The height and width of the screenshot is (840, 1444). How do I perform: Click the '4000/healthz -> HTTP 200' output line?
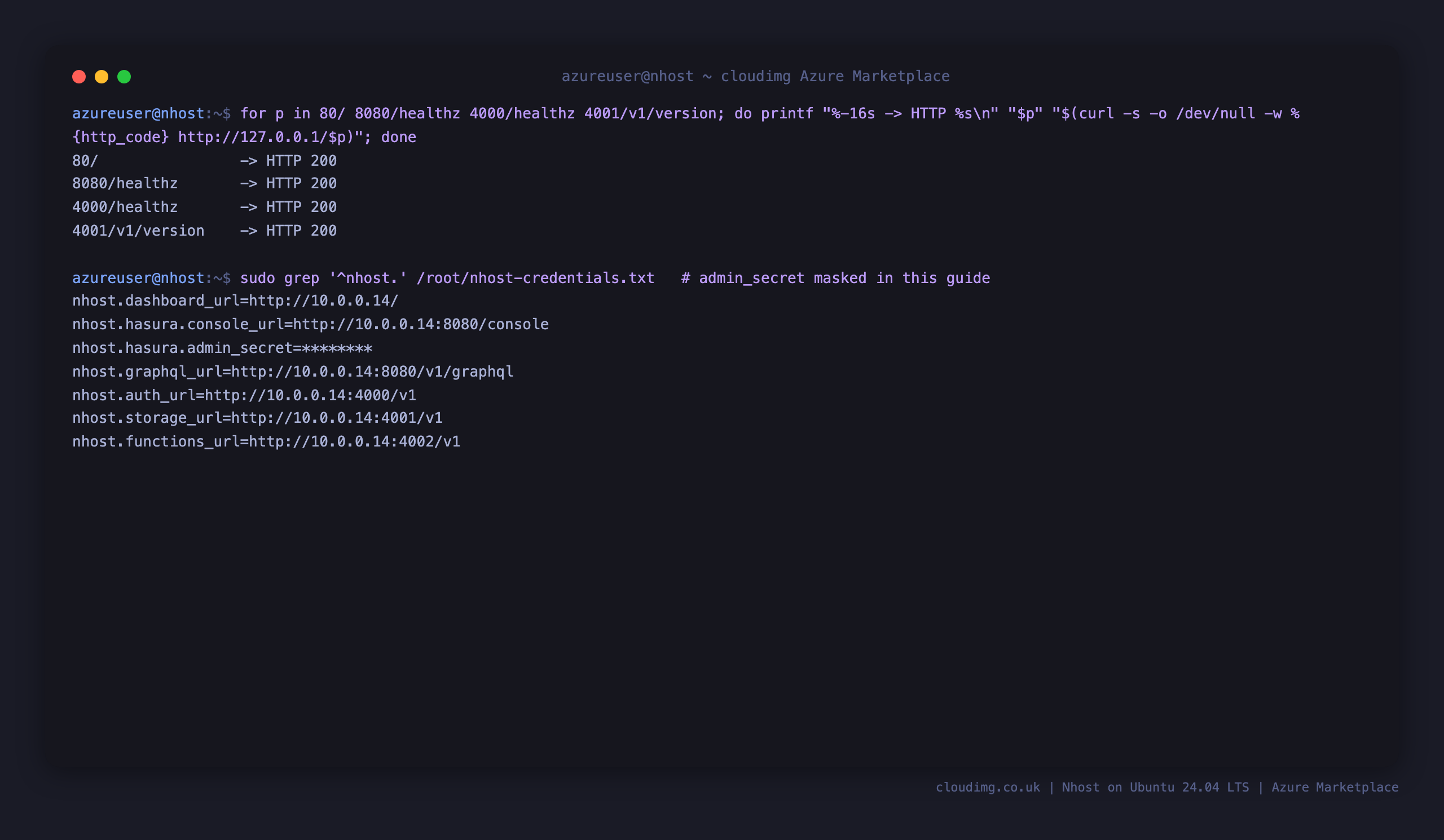tap(205, 207)
